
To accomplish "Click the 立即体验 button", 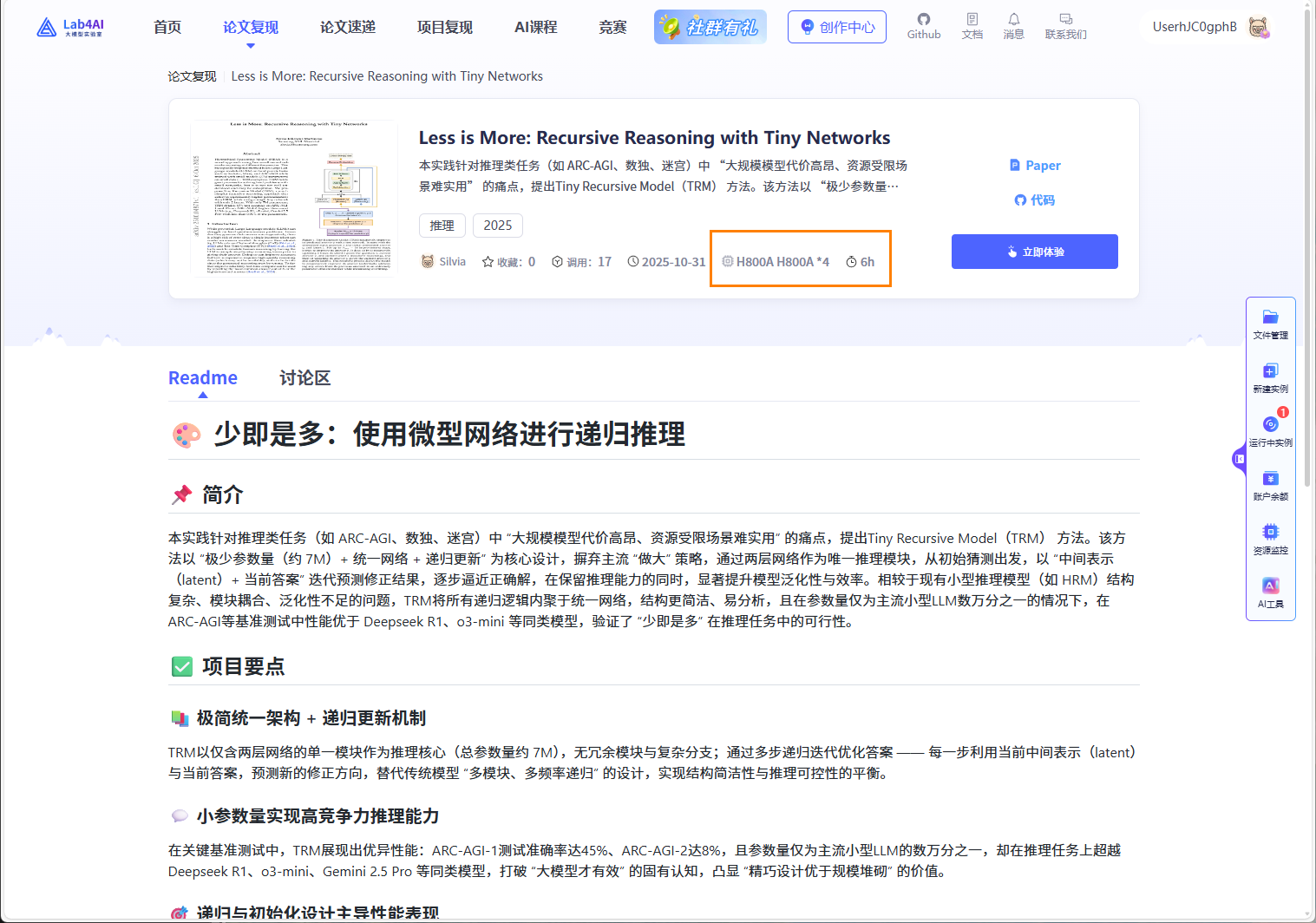I will pyautogui.click(x=1034, y=251).
